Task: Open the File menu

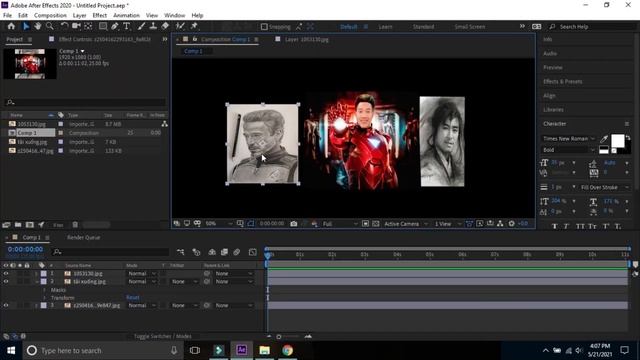Action: (7, 15)
